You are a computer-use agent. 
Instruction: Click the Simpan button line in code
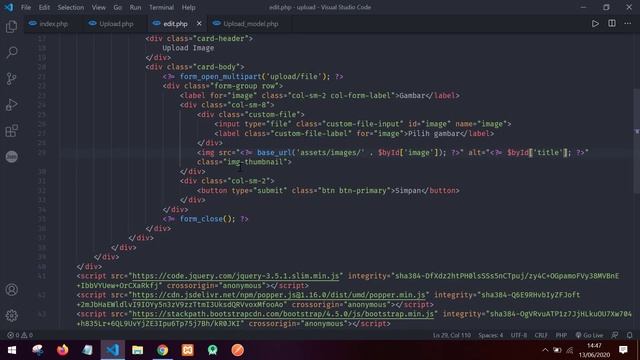(328, 191)
